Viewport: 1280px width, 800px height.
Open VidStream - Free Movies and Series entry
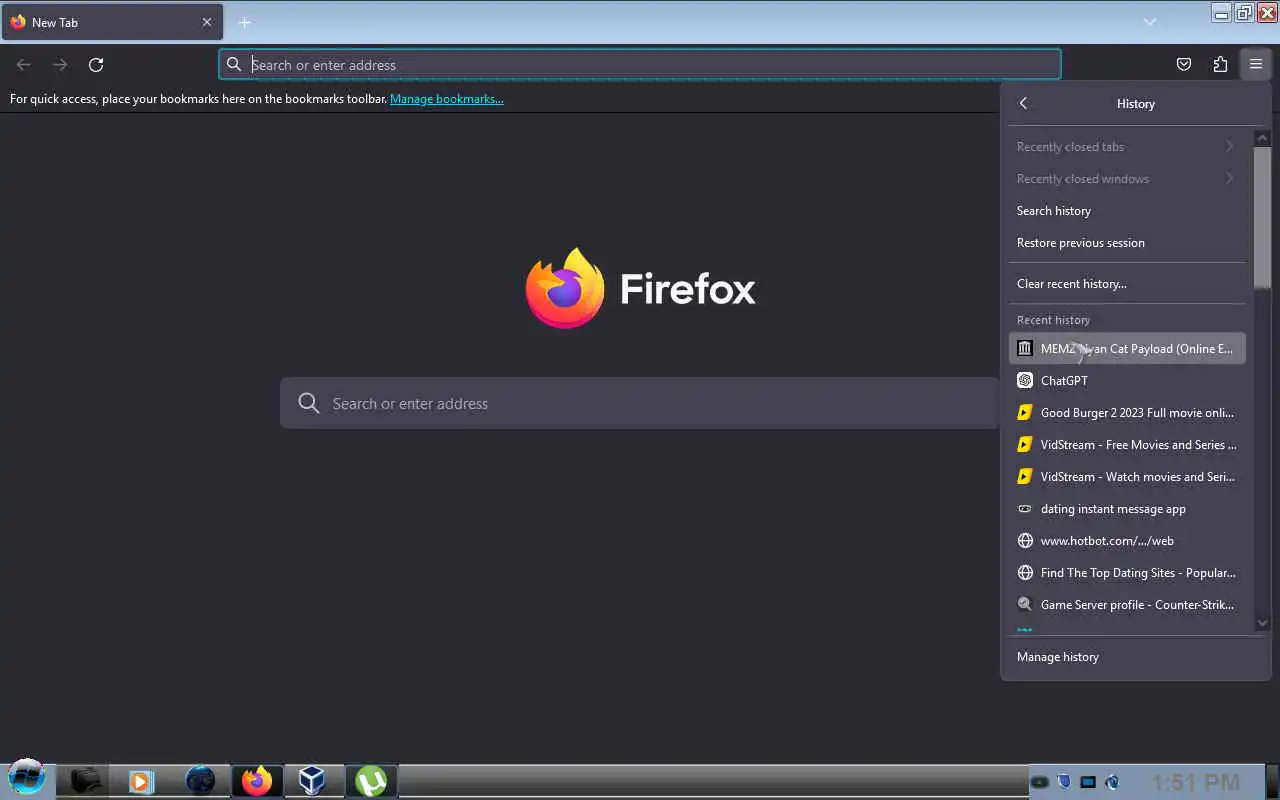[x=1127, y=445]
